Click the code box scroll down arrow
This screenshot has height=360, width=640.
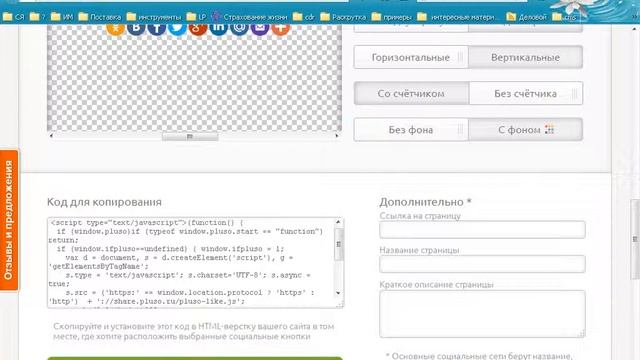(x=338, y=293)
